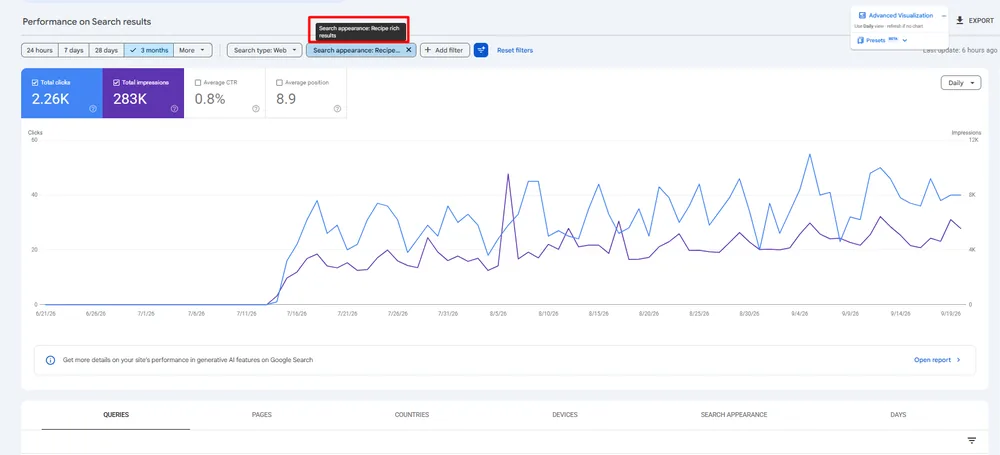Open the More date range dropdown
Viewport: 1000px width, 455px height.
192,50
